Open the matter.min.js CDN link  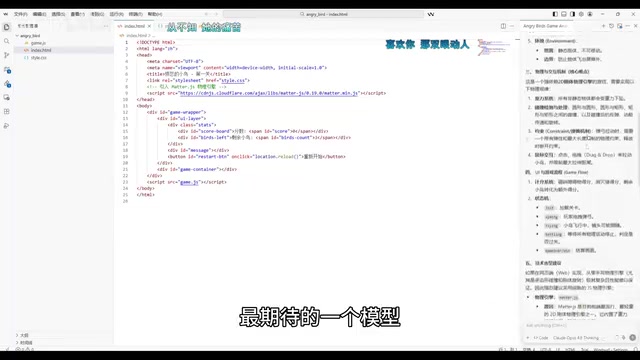[269, 93]
